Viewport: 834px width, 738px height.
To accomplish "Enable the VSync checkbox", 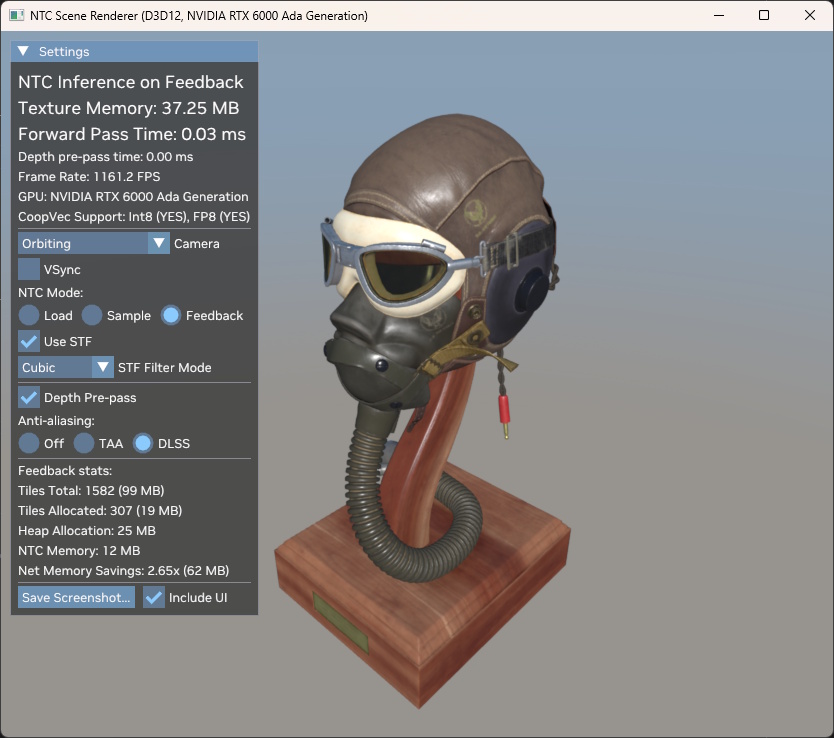I will (28, 269).
